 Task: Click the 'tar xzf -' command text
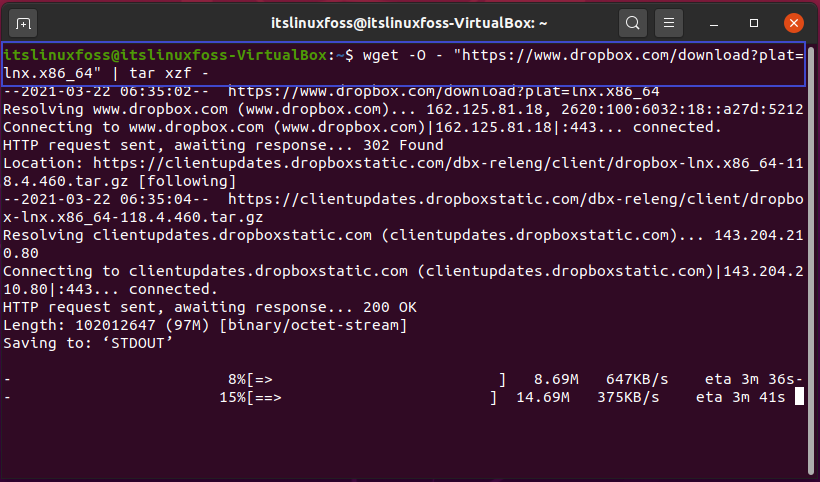169,73
